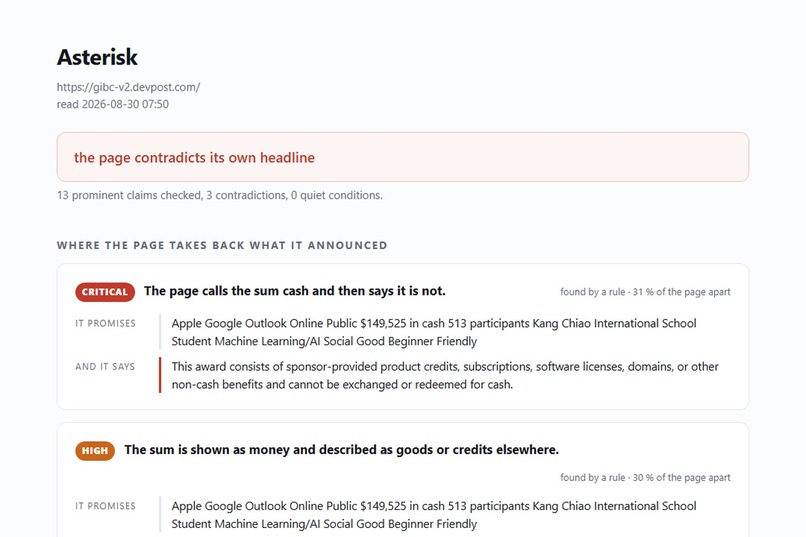Viewport: 806px width, 537px height.
Task: Select the 'read 2026-08-30 07:50' timestamp
Action: pyautogui.click(x=113, y=104)
